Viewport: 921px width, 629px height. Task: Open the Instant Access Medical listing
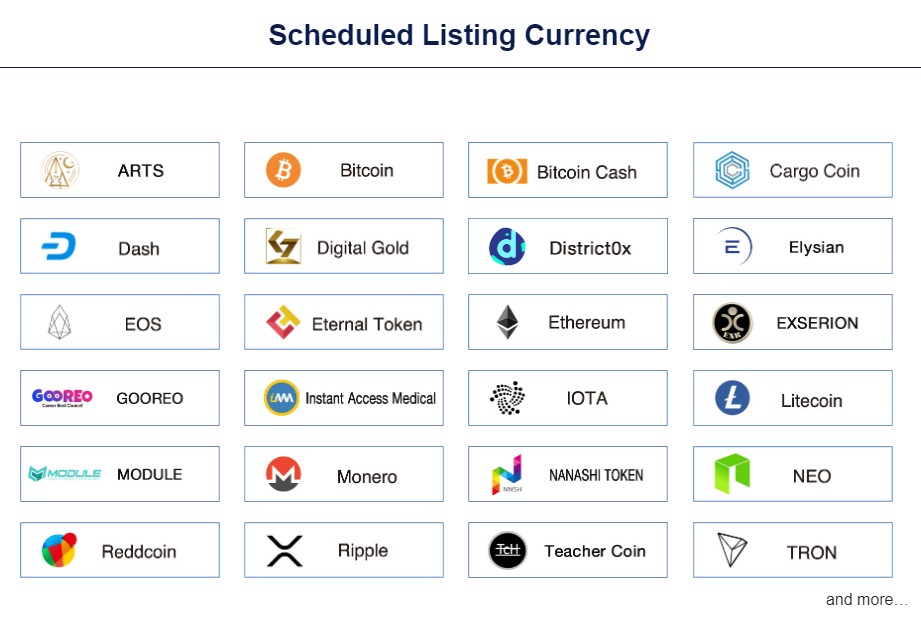pos(344,398)
